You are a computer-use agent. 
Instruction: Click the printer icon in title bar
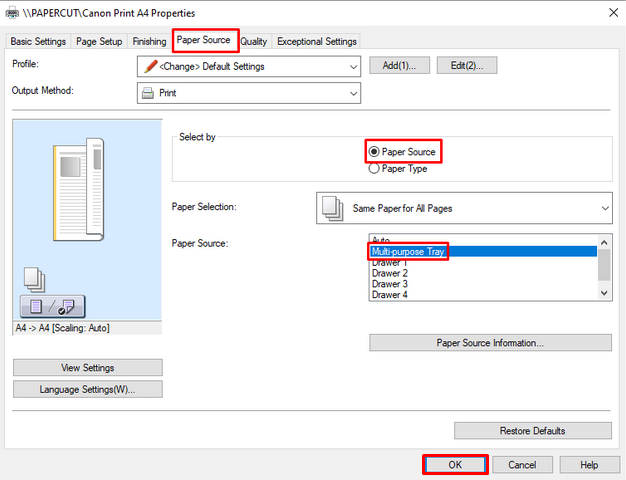tap(12, 13)
